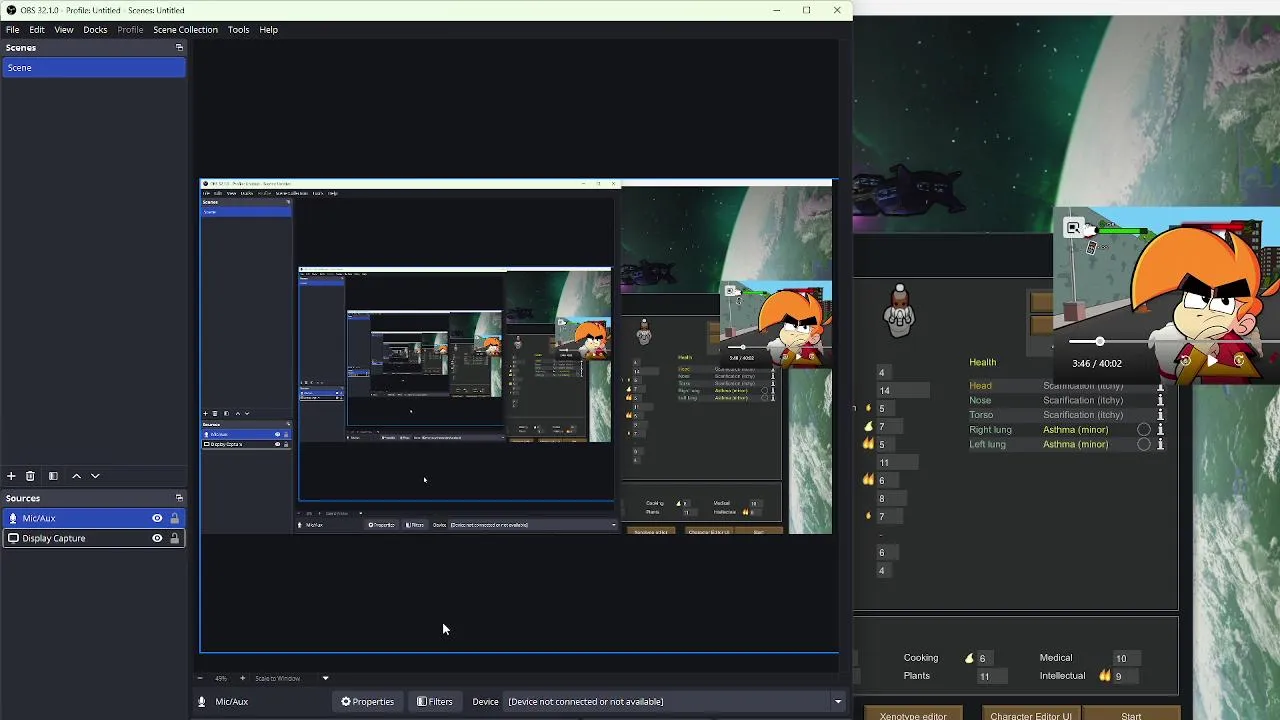Click the Health heading in game window

(x=982, y=362)
